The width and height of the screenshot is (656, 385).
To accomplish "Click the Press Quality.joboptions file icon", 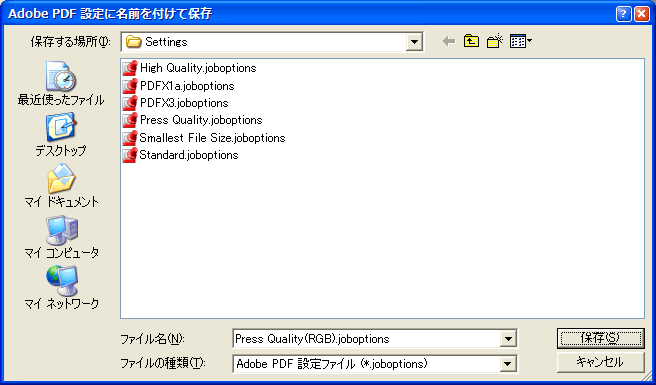I will 130,120.
